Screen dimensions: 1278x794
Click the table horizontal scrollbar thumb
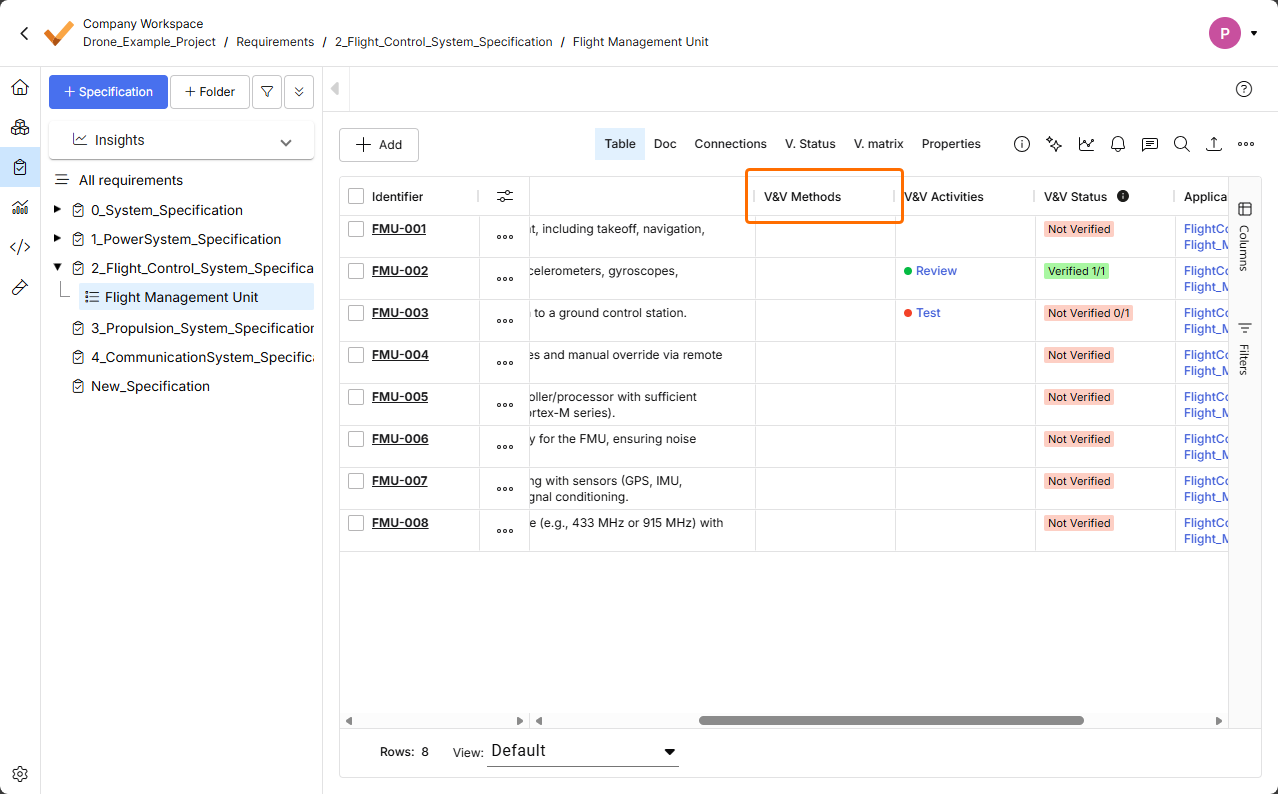pyautogui.click(x=890, y=720)
